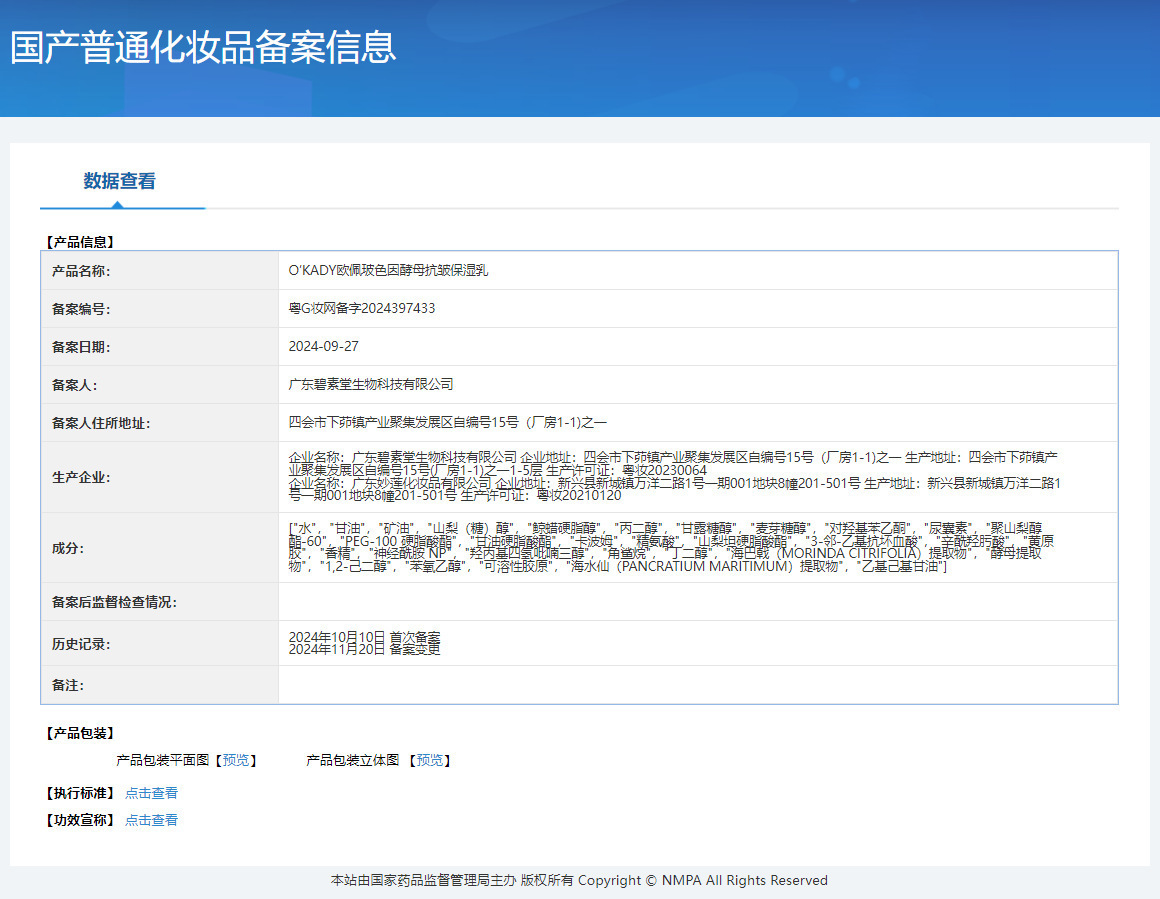This screenshot has height=899, width=1160.
Task: Open the 产品包装平面图 预览 link
Action: (x=236, y=760)
